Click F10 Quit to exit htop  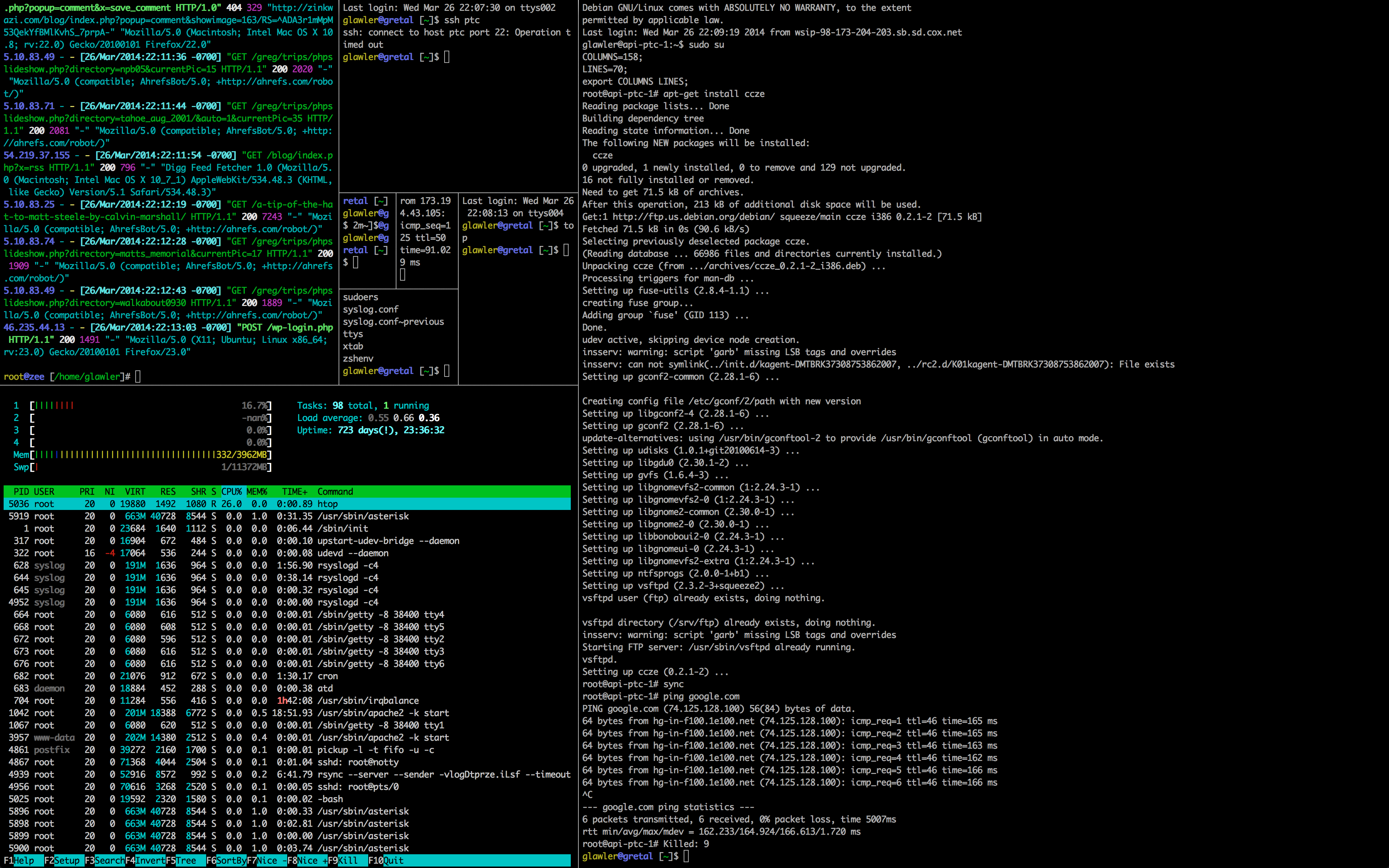pyautogui.click(x=392, y=860)
